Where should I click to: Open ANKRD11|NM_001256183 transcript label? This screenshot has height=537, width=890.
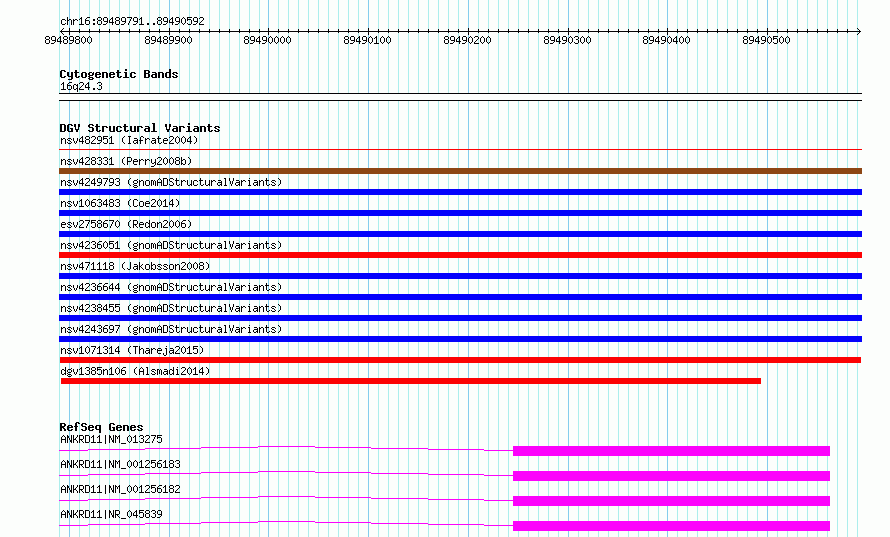pos(120,464)
